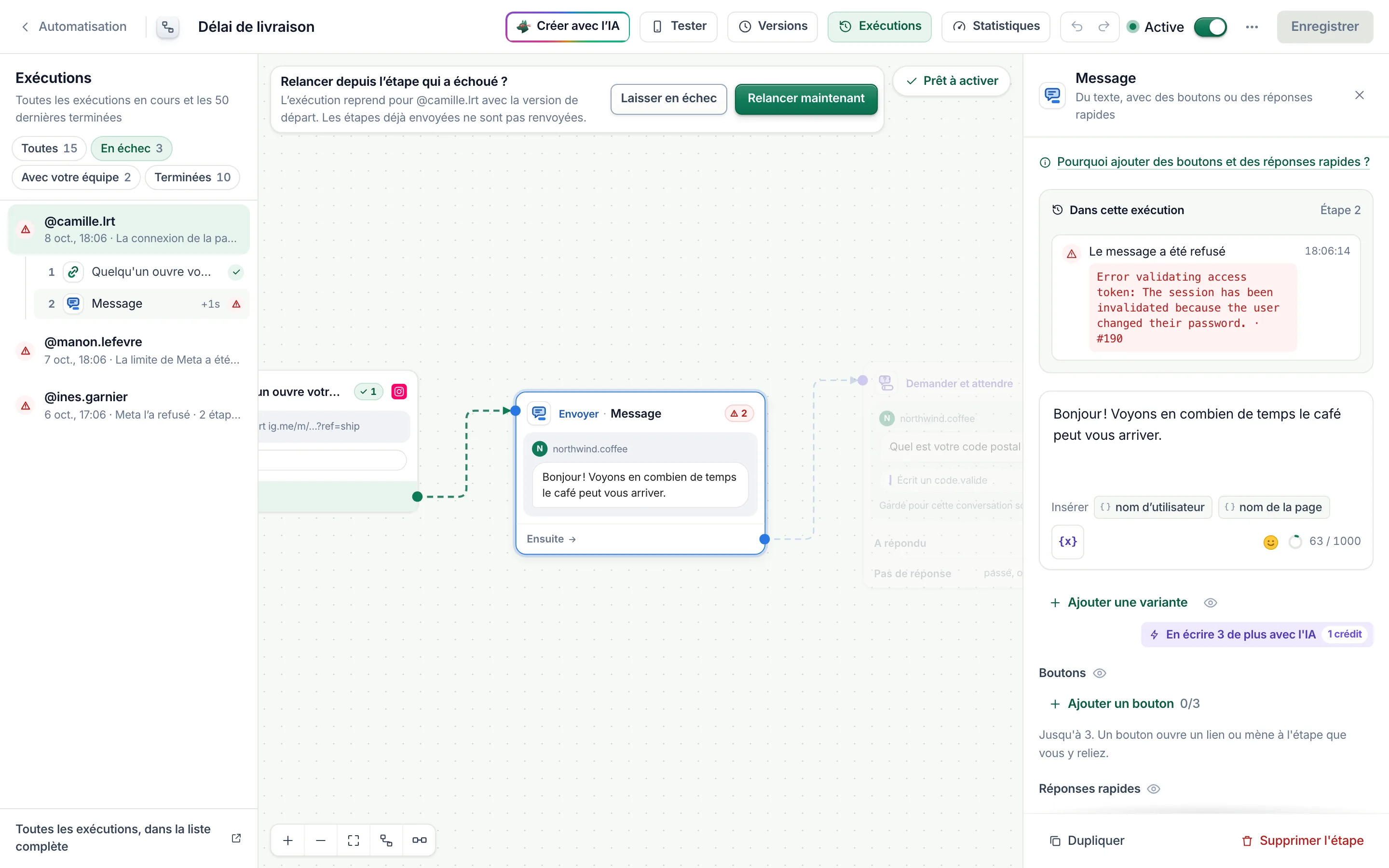Toggle preview eye next to Ajouter une variante
Image resolution: width=1389 pixels, height=868 pixels.
point(1210,602)
